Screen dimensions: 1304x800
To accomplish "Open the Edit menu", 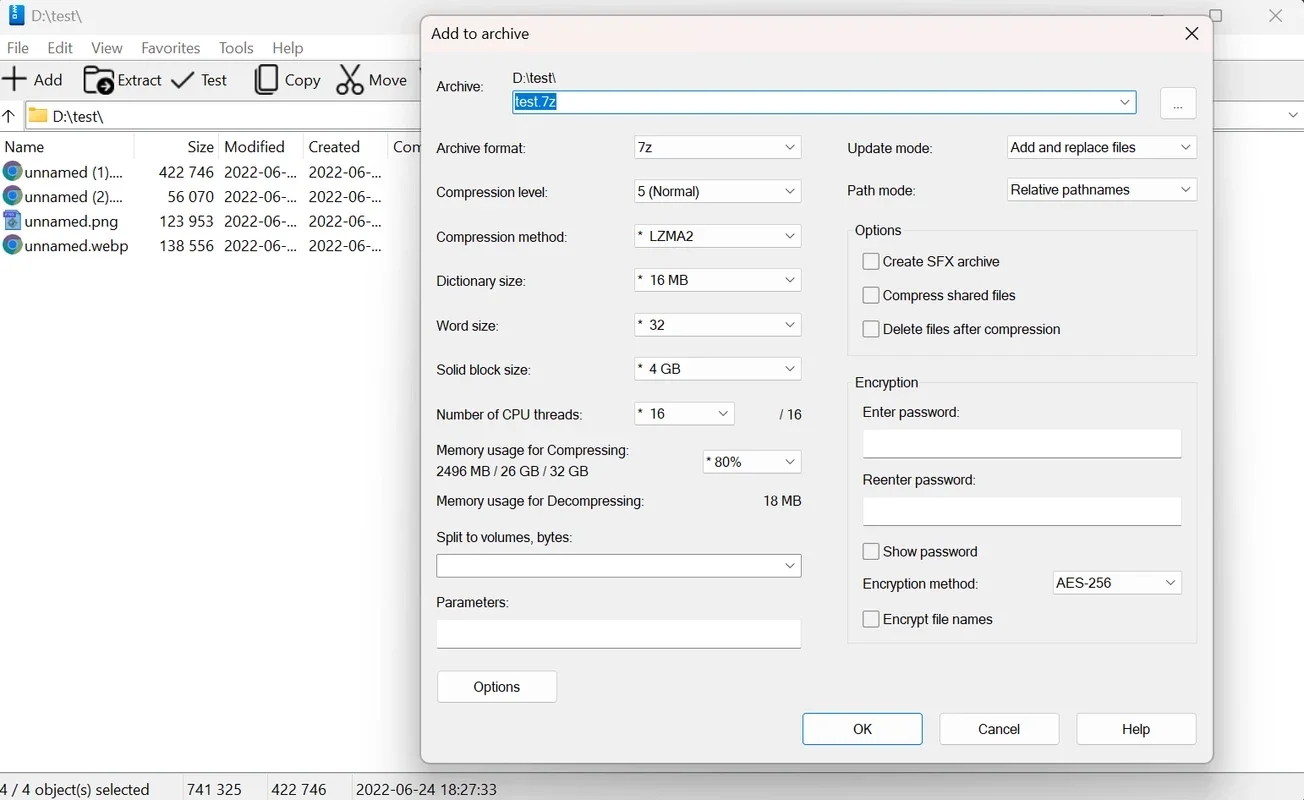I will [60, 48].
